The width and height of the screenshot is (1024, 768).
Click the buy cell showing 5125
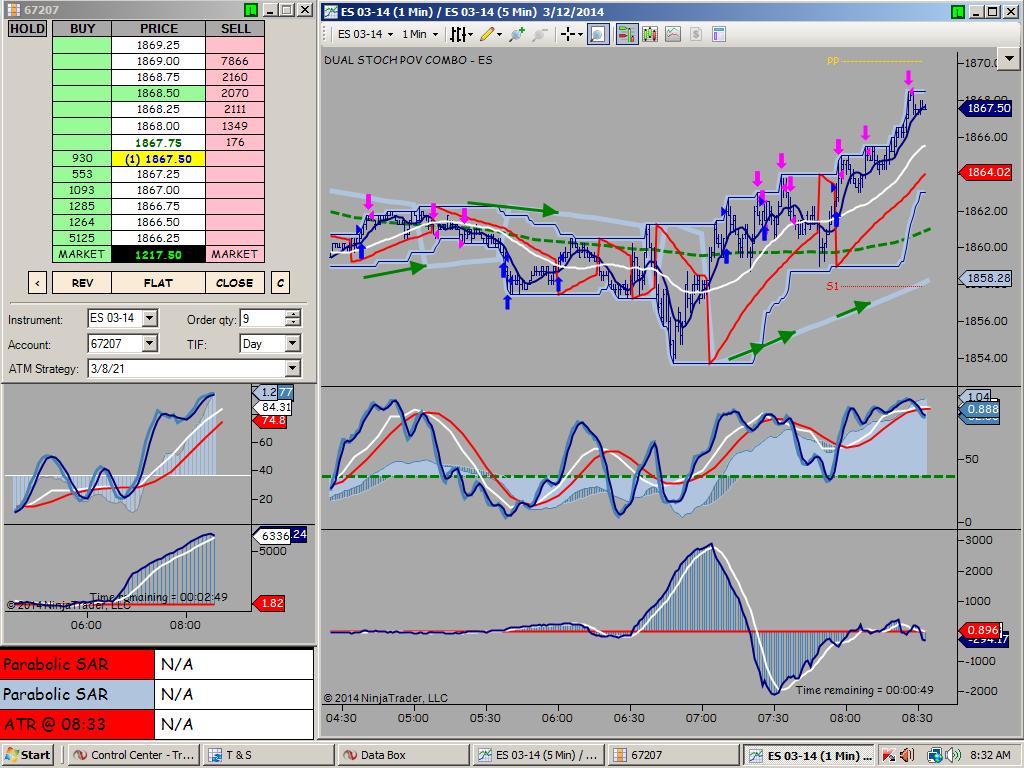(82, 238)
